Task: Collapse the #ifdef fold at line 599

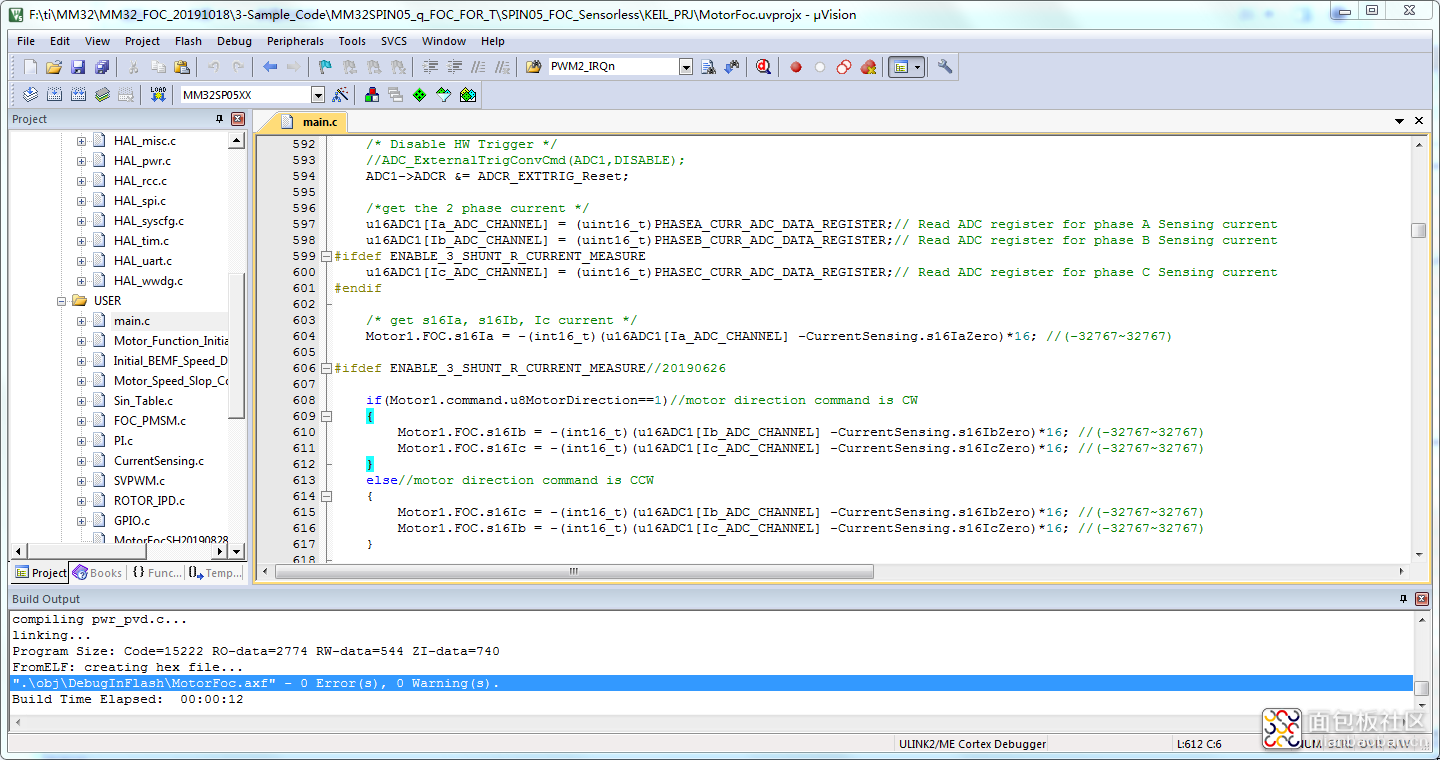Action: point(326,256)
